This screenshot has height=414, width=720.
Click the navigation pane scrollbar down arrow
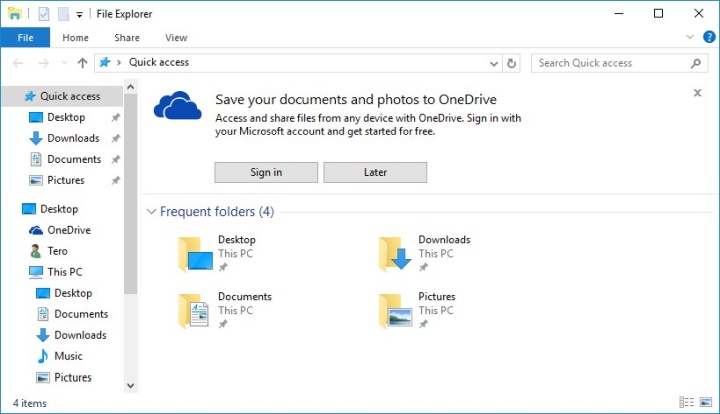(130, 385)
